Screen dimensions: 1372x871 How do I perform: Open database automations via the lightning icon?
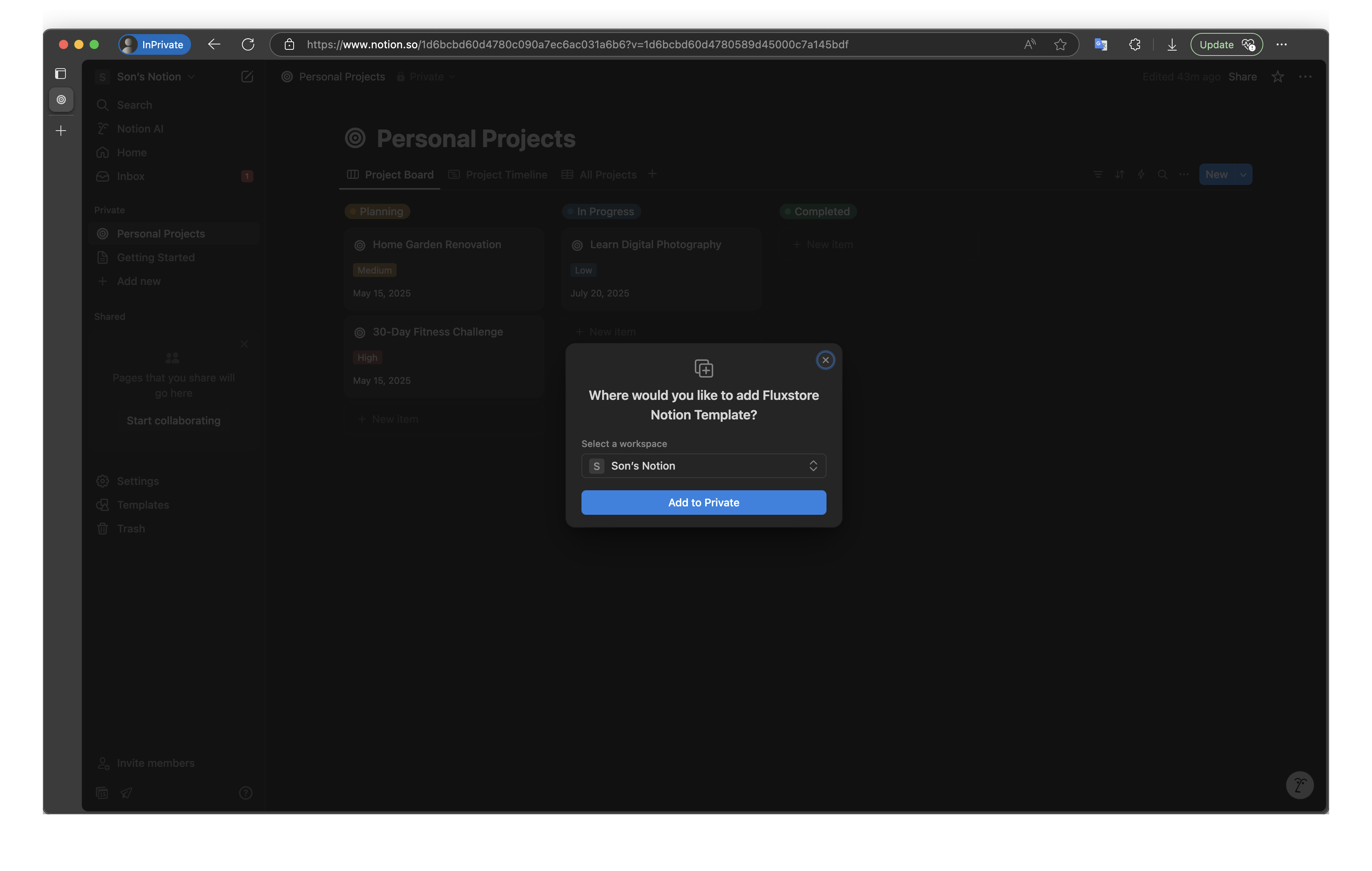1141,174
